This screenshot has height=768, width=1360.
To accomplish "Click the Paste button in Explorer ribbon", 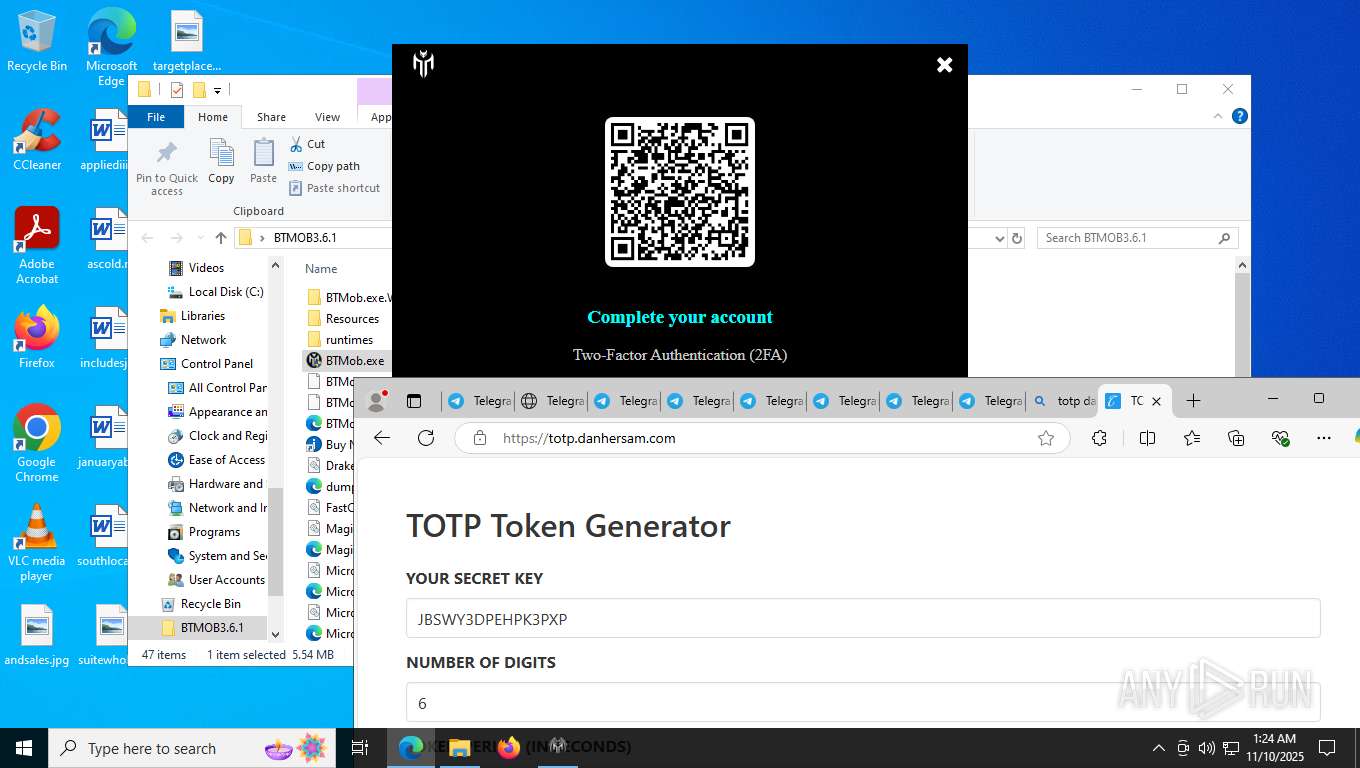I will (x=263, y=163).
